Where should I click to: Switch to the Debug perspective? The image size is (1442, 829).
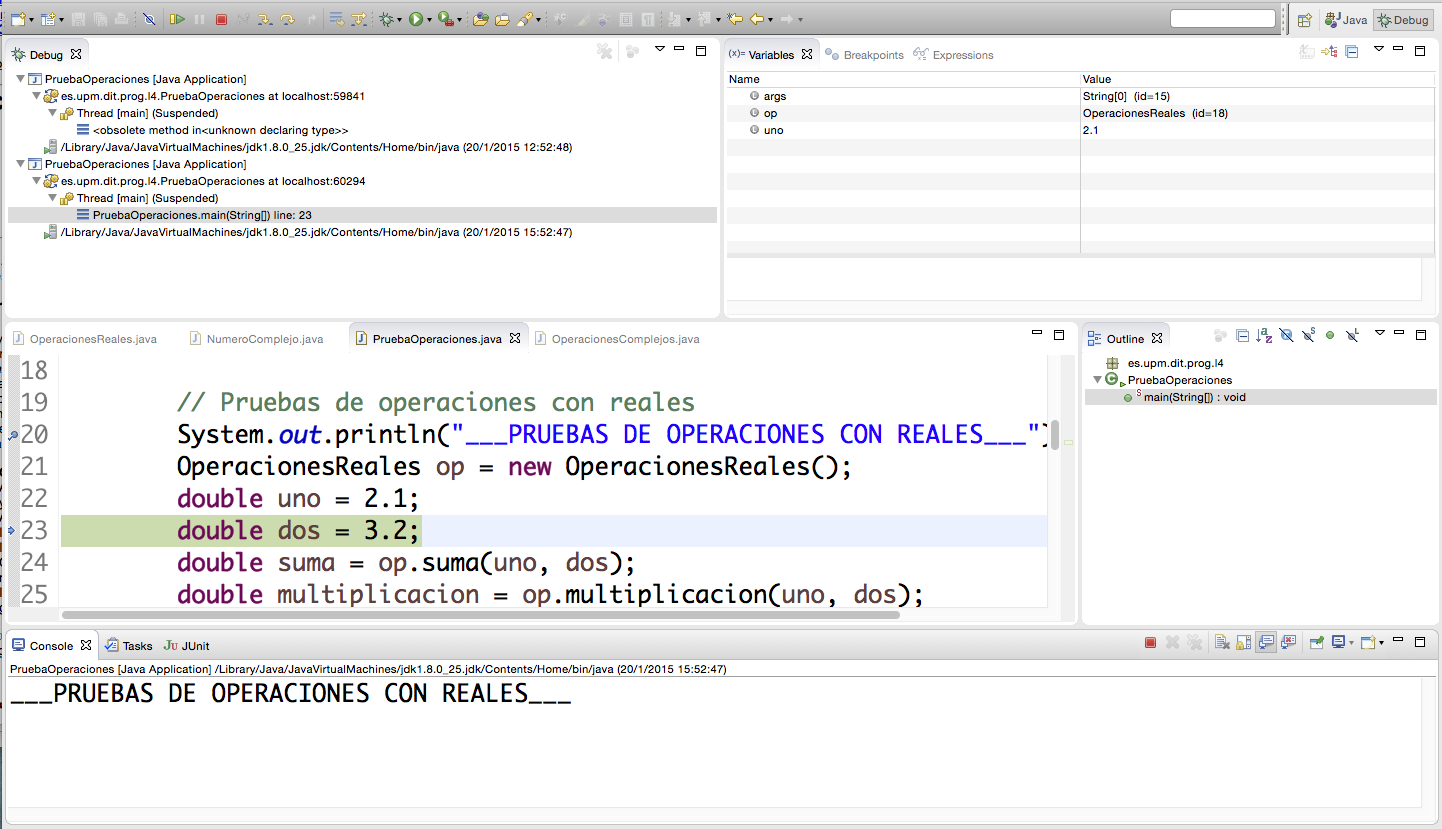tap(1403, 20)
